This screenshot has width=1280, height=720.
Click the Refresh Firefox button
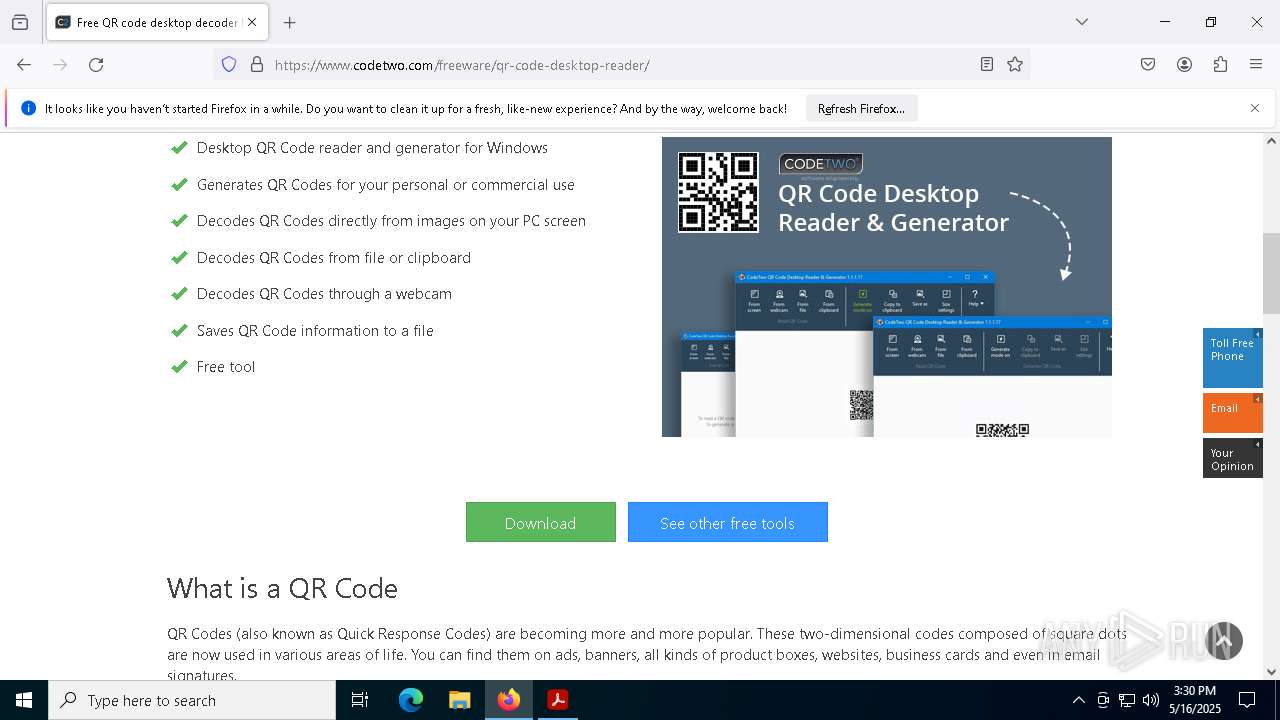861,108
